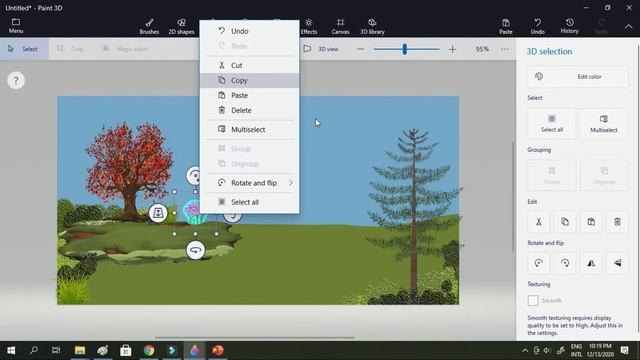
Task: Open the Brushes tool
Action: (x=149, y=26)
